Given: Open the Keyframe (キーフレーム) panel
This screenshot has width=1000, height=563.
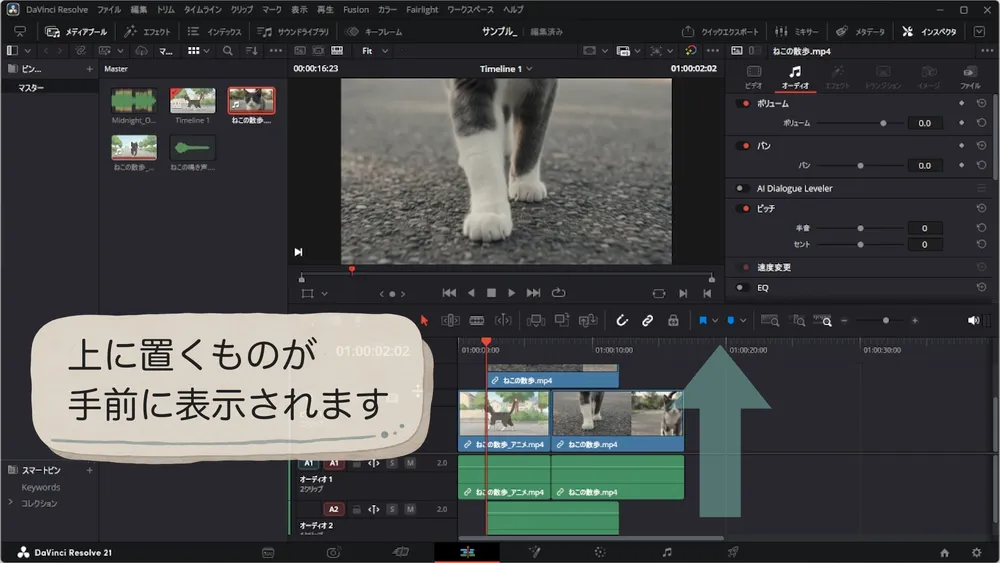Looking at the screenshot, I should click(x=374, y=31).
